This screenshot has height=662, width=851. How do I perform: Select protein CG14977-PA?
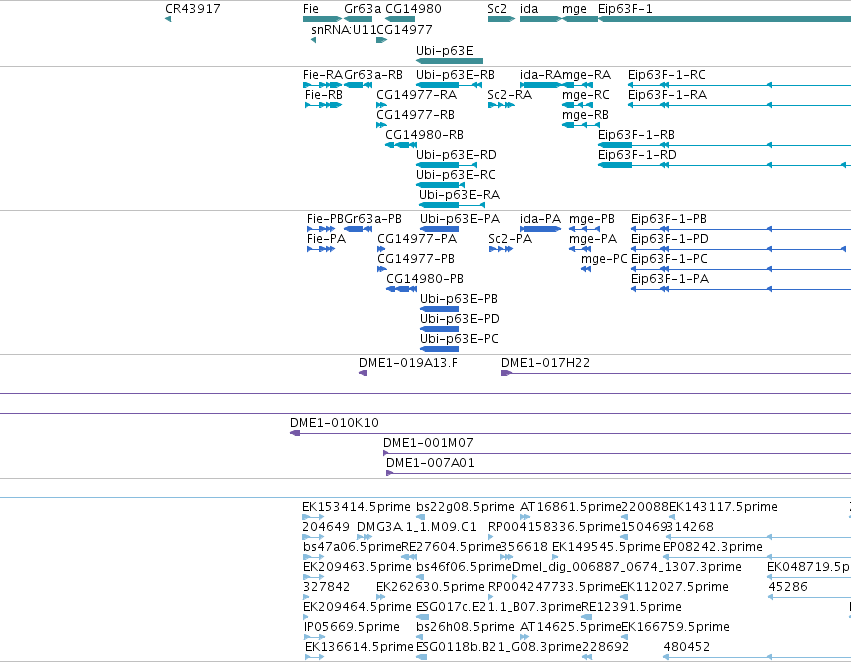click(x=417, y=239)
